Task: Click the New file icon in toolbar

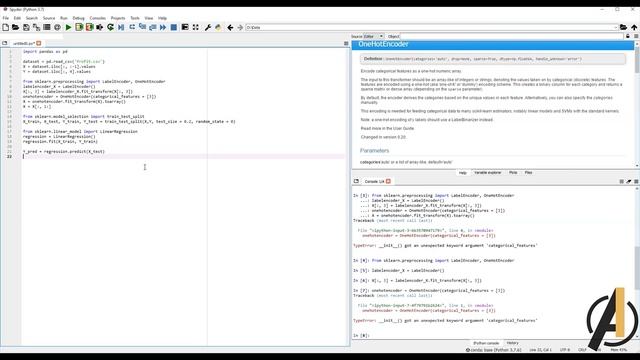Action: click(5, 27)
